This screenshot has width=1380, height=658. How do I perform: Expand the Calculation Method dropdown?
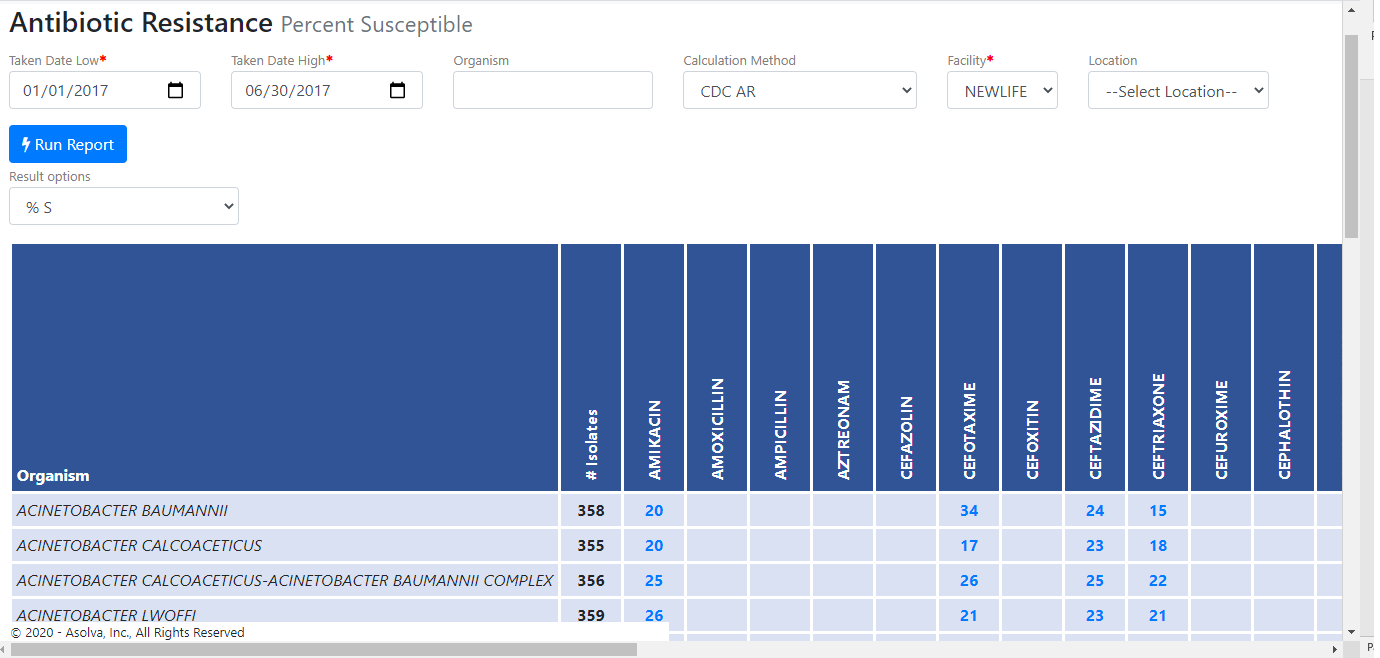tap(800, 91)
